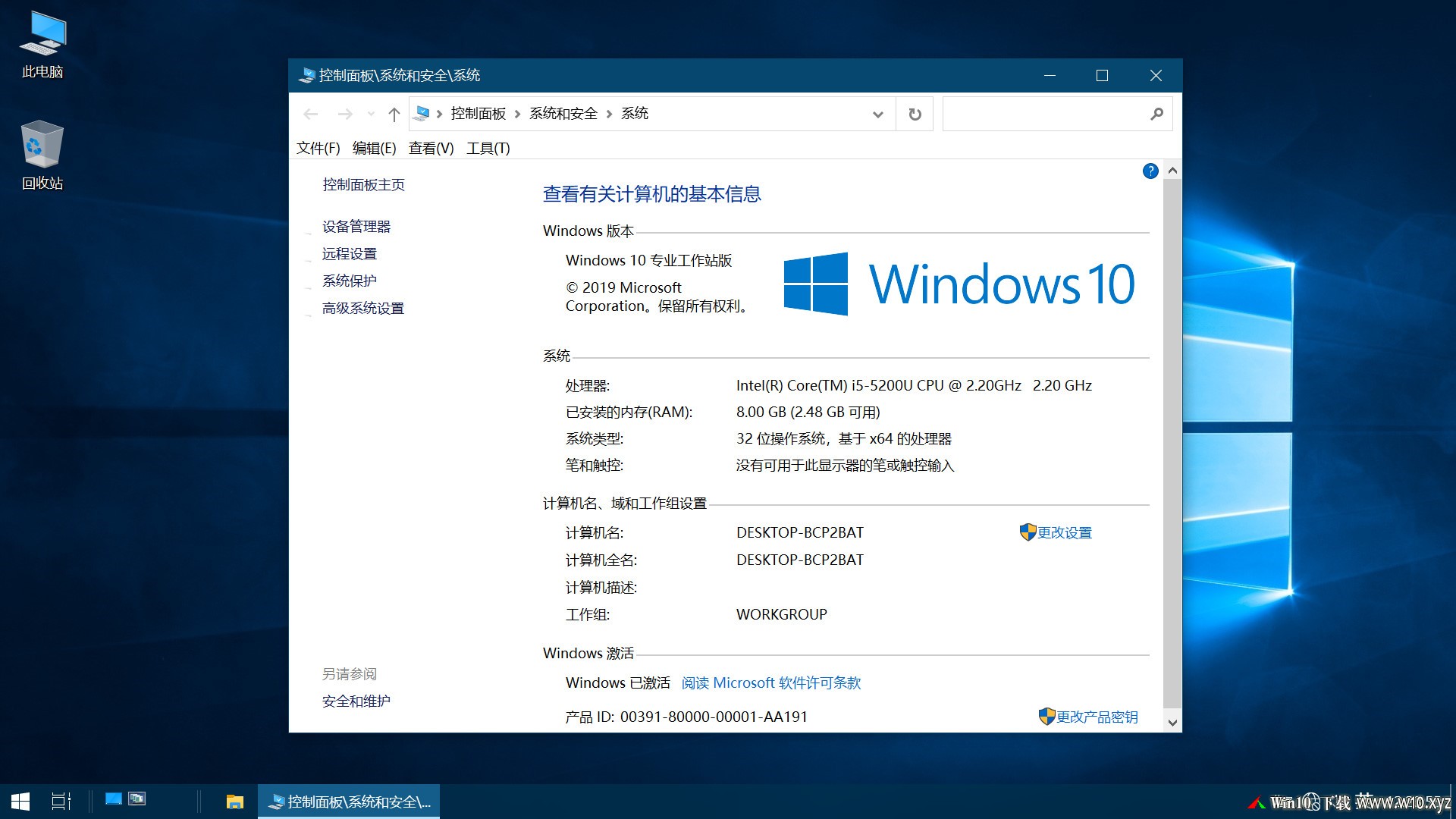The height and width of the screenshot is (819, 1456).
Task: Click the Windows 已激活 status text
Action: pos(618,682)
